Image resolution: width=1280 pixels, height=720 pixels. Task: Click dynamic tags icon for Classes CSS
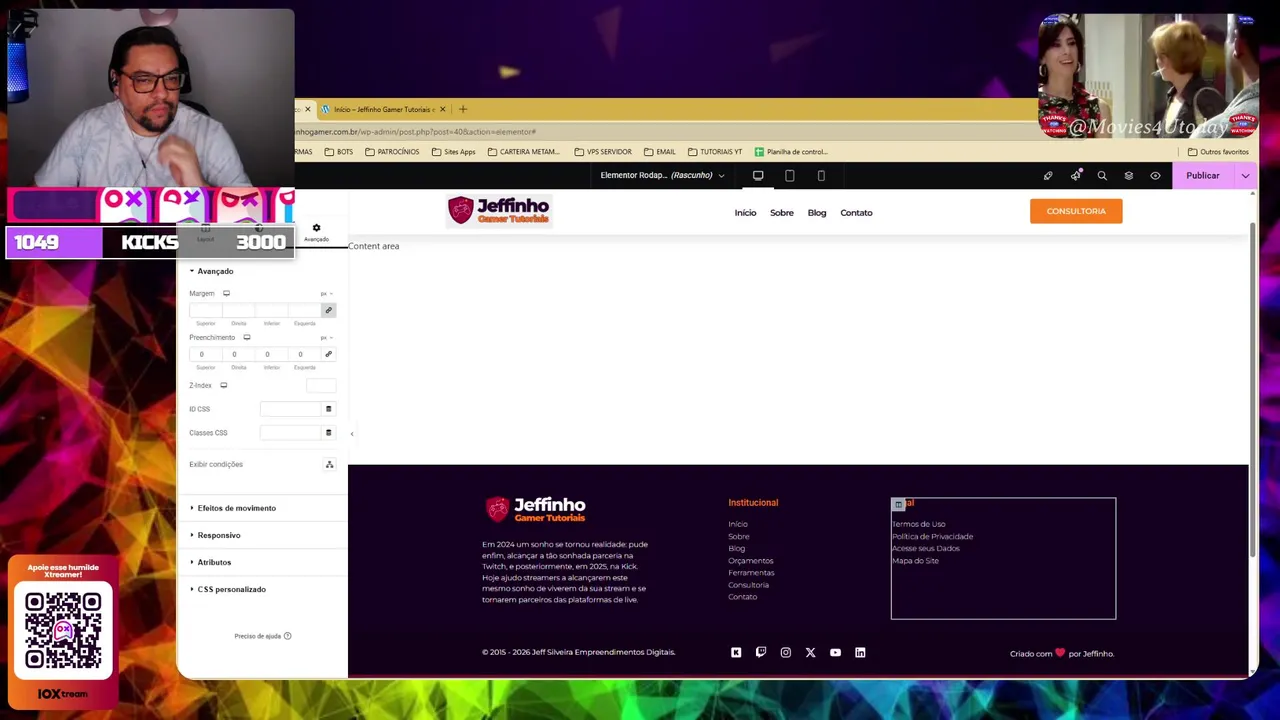click(328, 433)
